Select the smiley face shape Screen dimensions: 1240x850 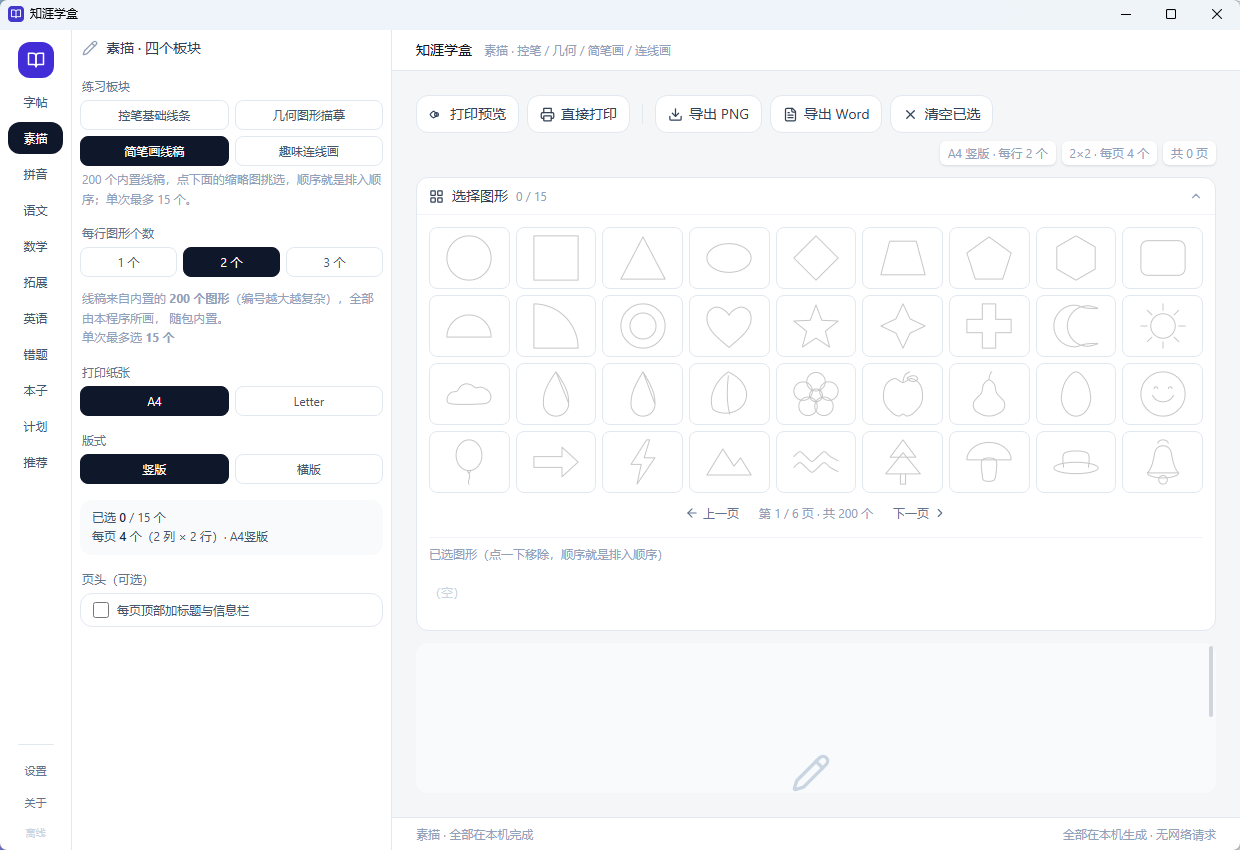[1162, 394]
